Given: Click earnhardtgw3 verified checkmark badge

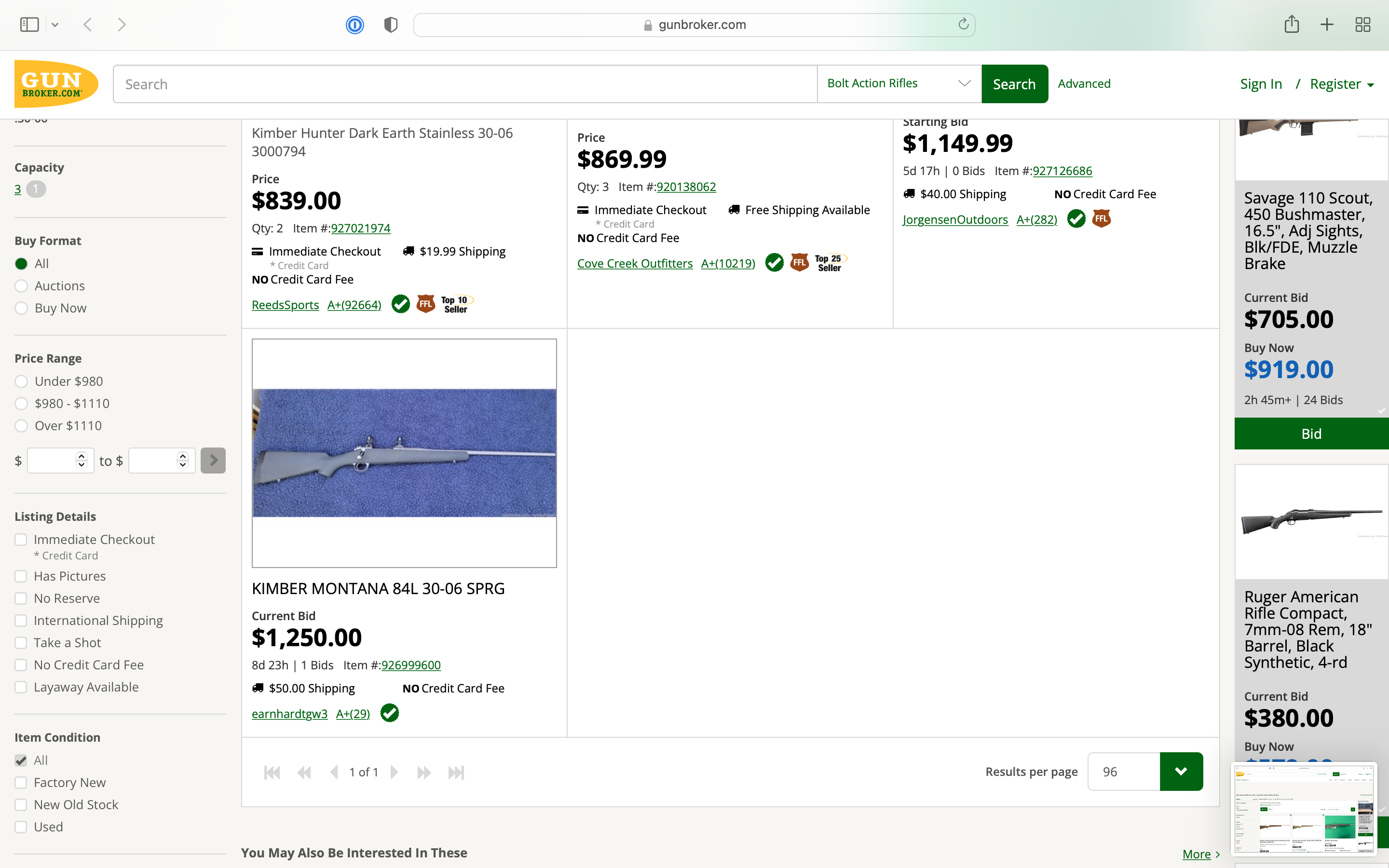Looking at the screenshot, I should pyautogui.click(x=390, y=713).
